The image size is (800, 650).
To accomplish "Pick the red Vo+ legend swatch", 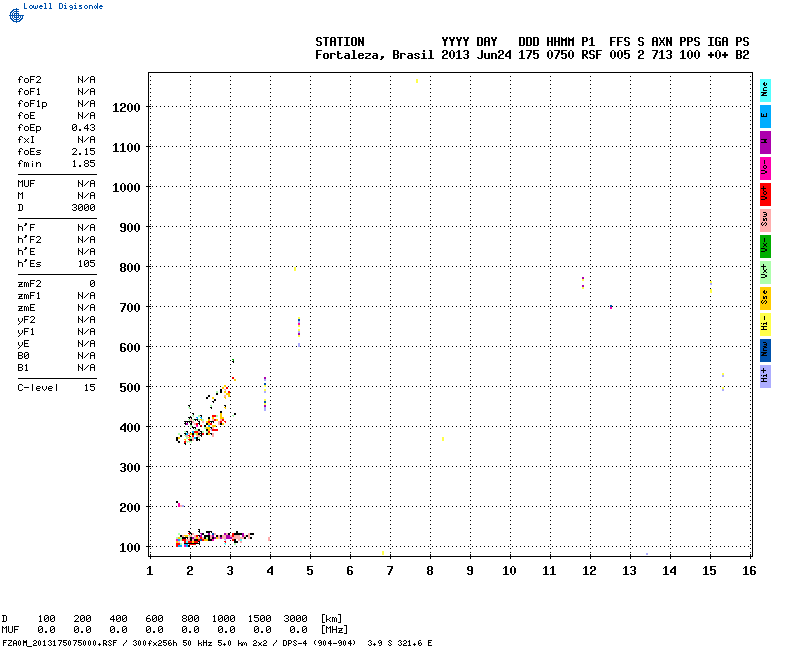I will click(765, 194).
